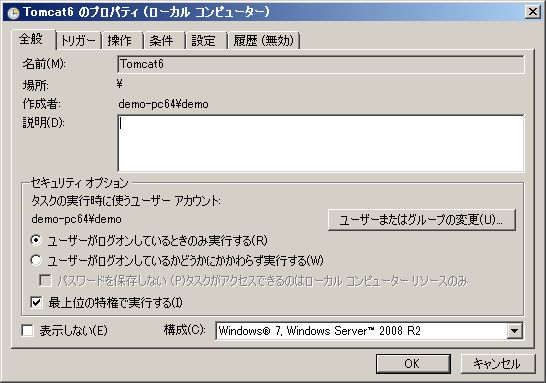Show the 履歴 (無効) tab
The image size is (546, 383).
click(x=264, y=41)
